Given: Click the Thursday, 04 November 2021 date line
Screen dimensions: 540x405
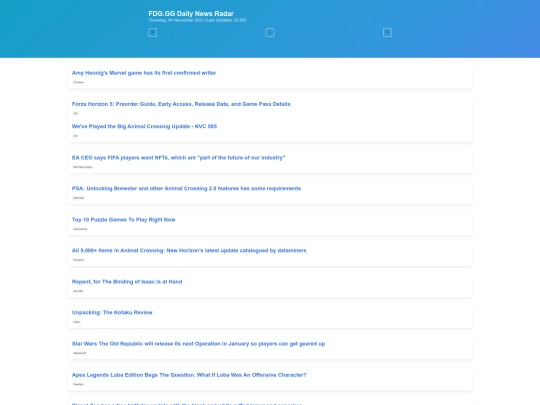Looking at the screenshot, I should click(x=197, y=20).
